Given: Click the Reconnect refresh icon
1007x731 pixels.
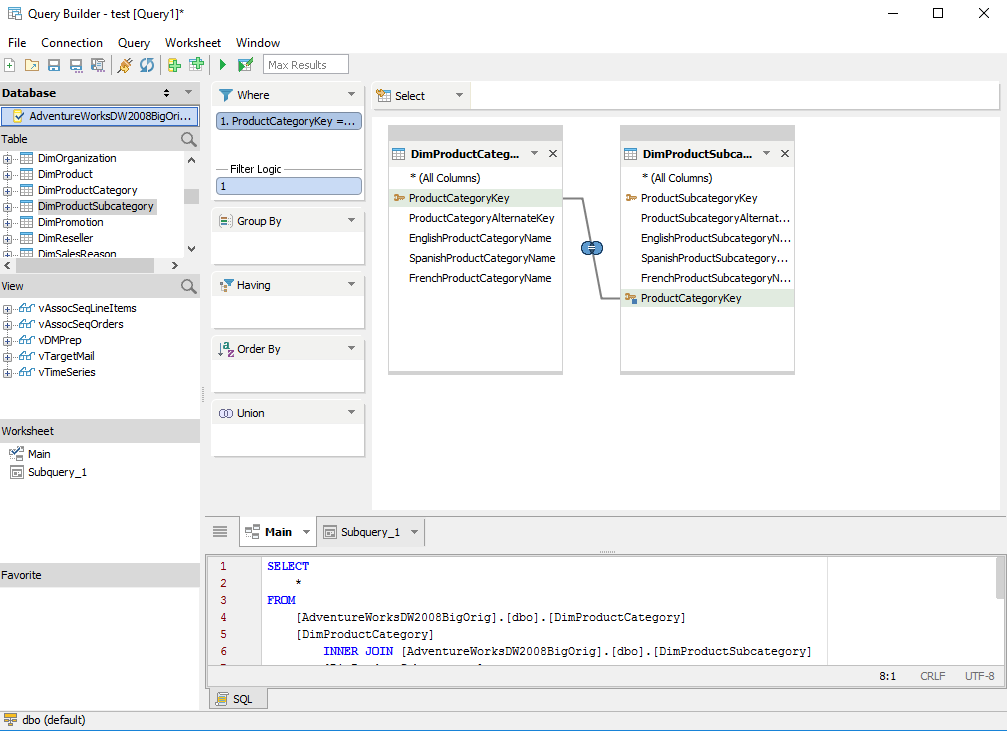Looking at the screenshot, I should click(146, 64).
